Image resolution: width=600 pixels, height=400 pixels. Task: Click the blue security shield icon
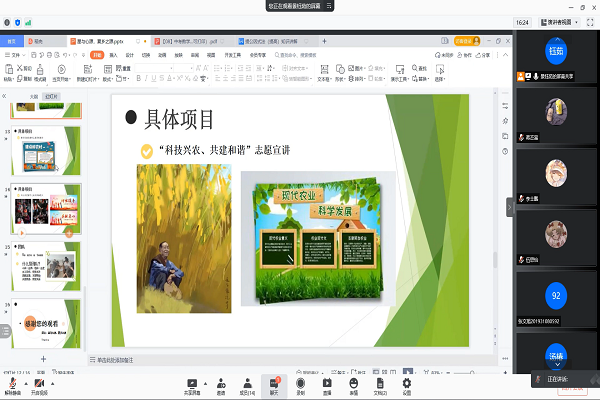pos(18,23)
